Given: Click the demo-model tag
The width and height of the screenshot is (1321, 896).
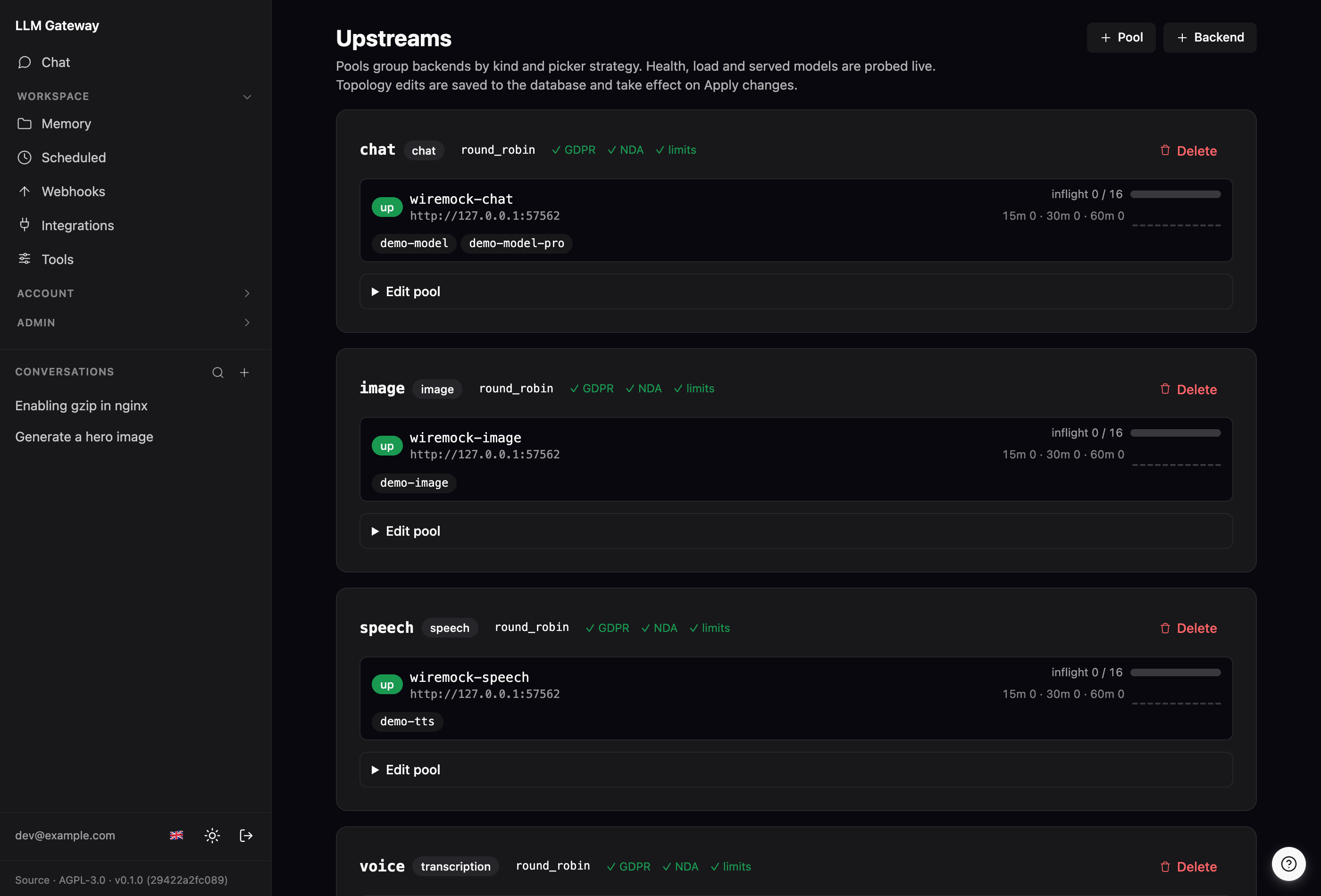Looking at the screenshot, I should click(x=414, y=243).
